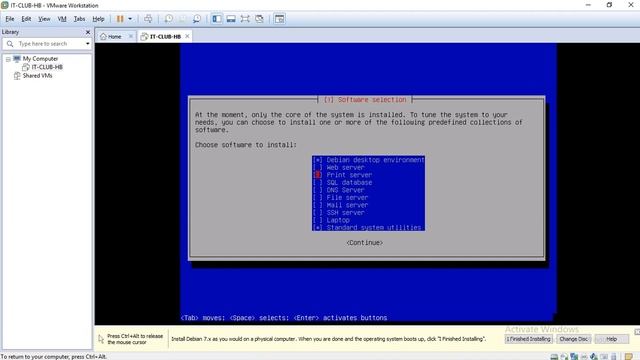Click the CD/DVD drive status bar icon
640x360 pixels.
(x=564, y=357)
